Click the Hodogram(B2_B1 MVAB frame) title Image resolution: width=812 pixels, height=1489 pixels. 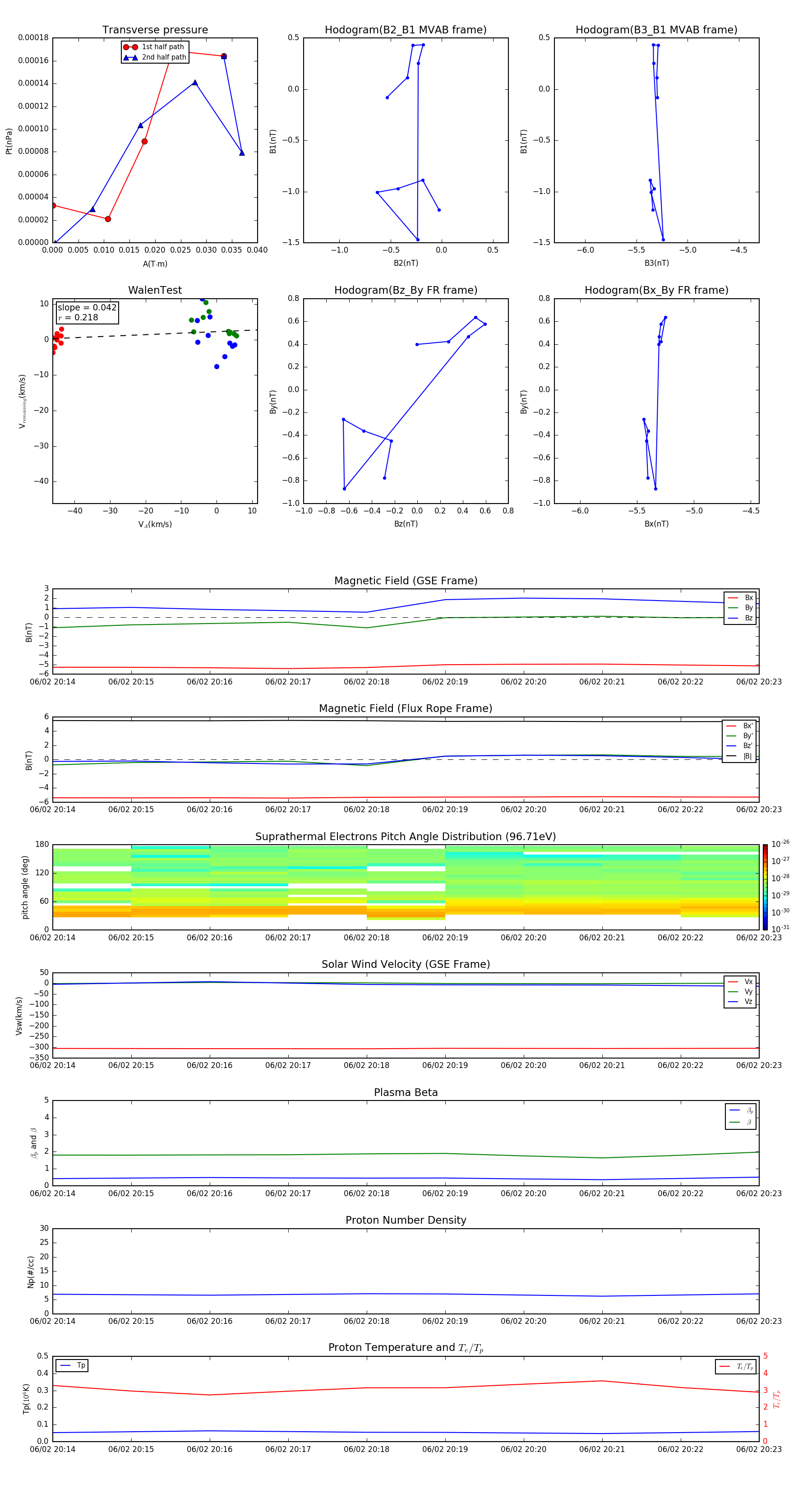(x=406, y=30)
